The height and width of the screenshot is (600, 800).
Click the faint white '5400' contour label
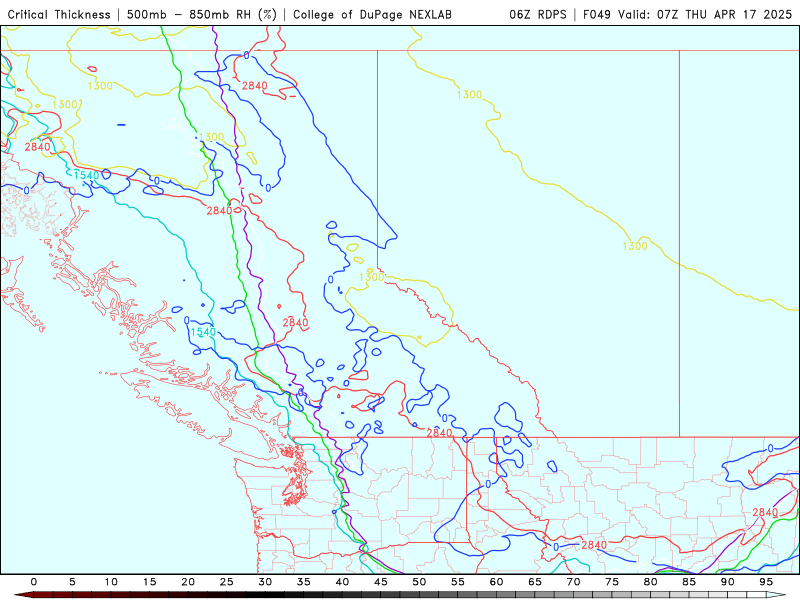pos(173,126)
